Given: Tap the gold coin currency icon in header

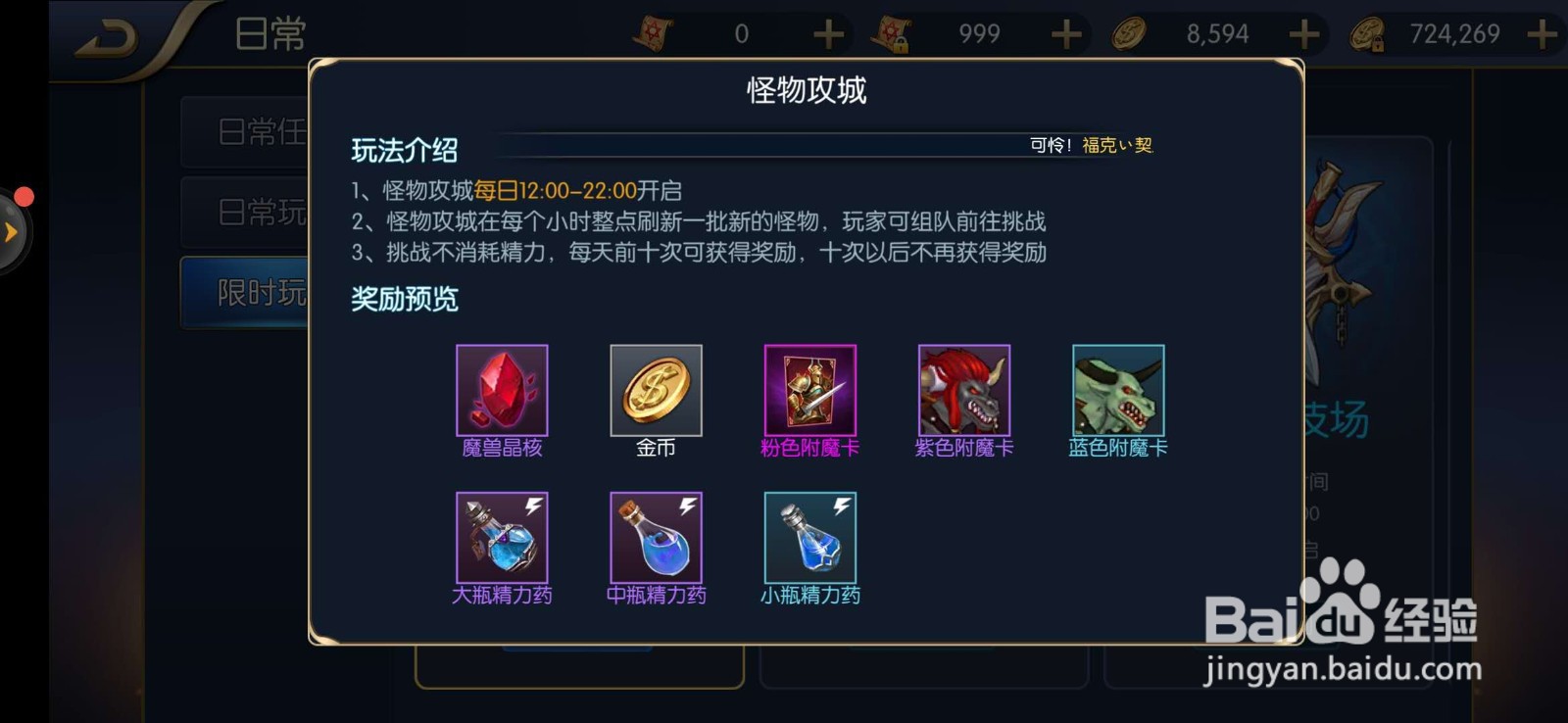Looking at the screenshot, I should 1129,34.
